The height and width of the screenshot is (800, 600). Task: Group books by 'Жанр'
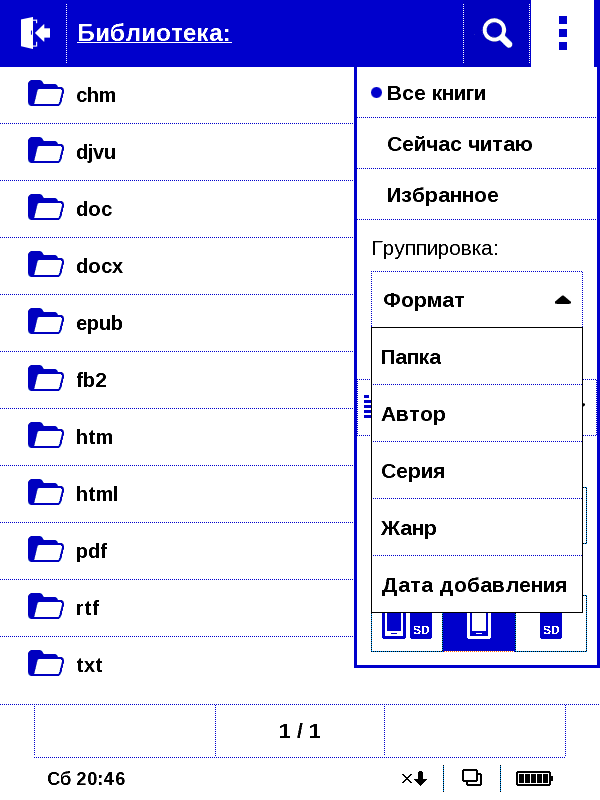click(x=477, y=528)
